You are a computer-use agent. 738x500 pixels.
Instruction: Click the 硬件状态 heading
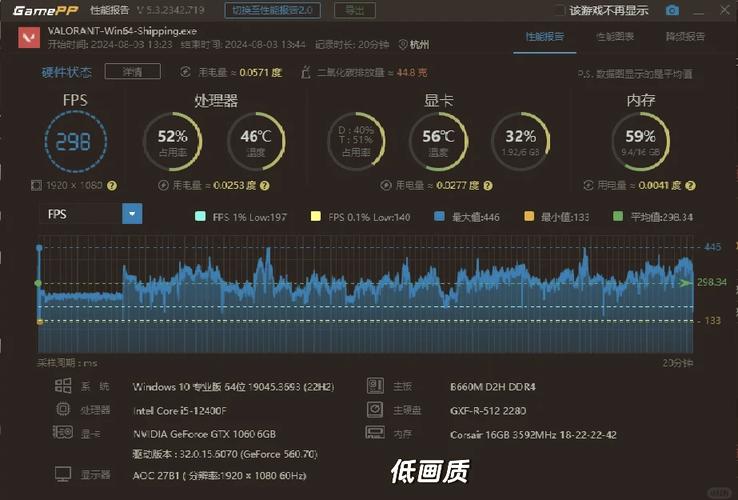coord(67,72)
